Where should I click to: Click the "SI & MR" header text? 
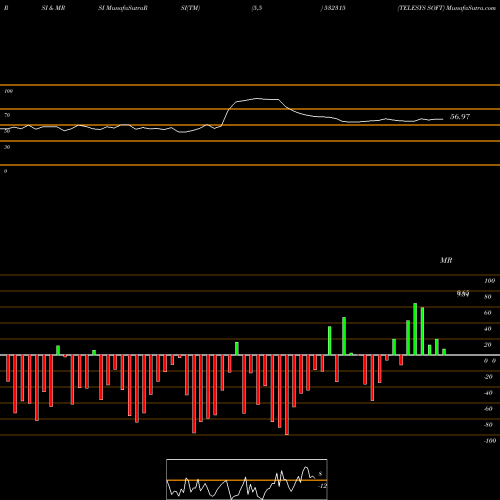pyautogui.click(x=53, y=8)
